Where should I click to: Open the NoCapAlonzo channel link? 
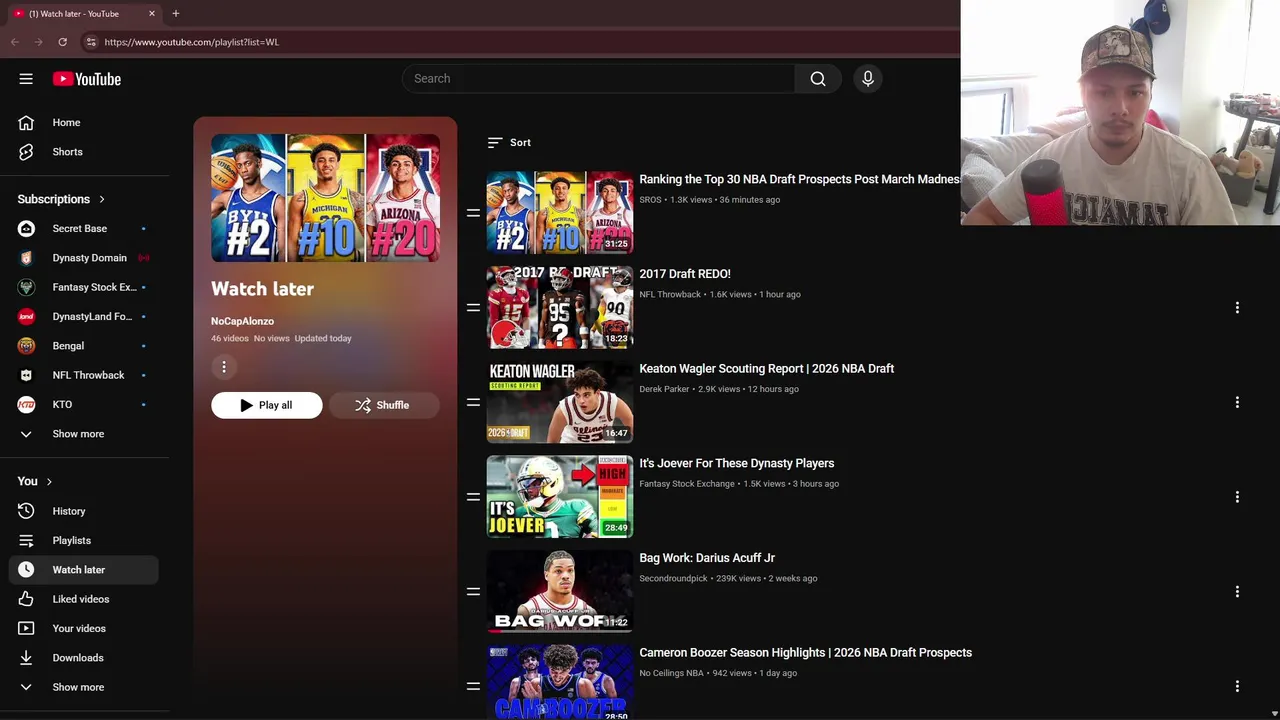[242, 321]
